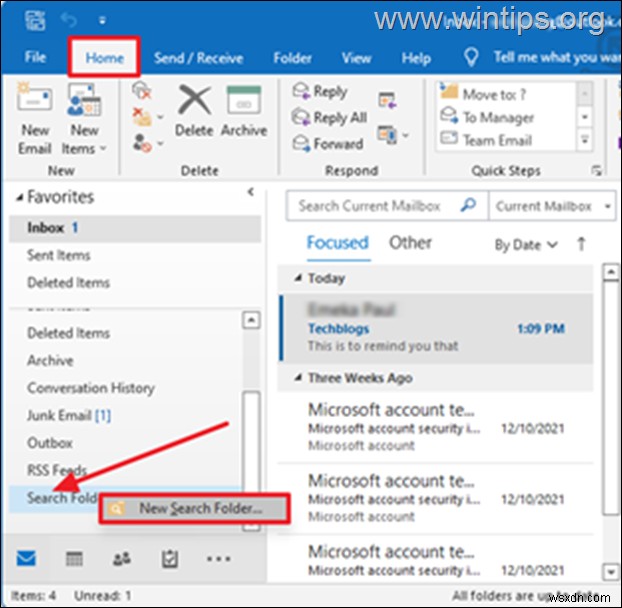Open the RSS Feeds folder
The width and height of the screenshot is (622, 608).
tap(56, 470)
